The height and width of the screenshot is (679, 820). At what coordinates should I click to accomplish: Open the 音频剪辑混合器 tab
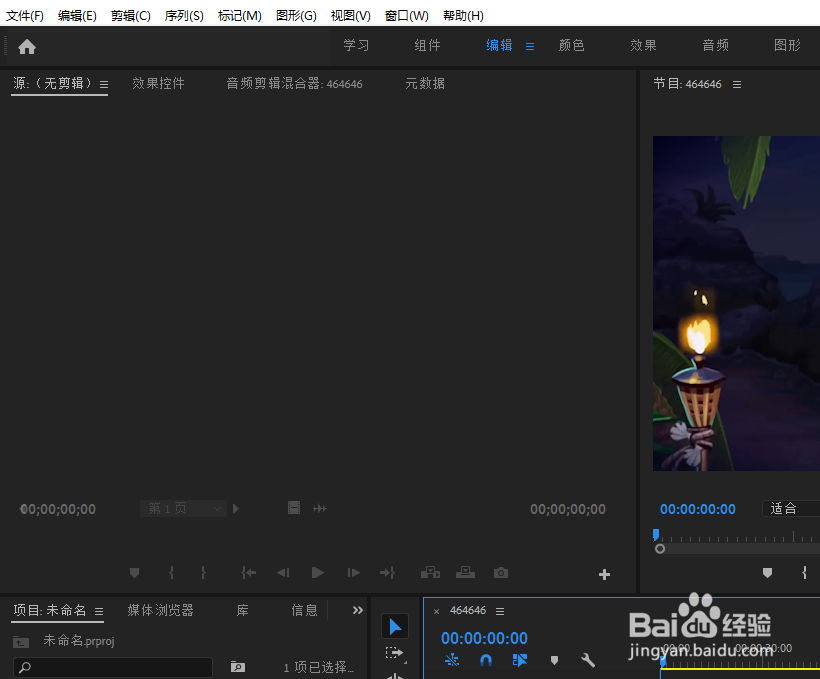click(294, 84)
